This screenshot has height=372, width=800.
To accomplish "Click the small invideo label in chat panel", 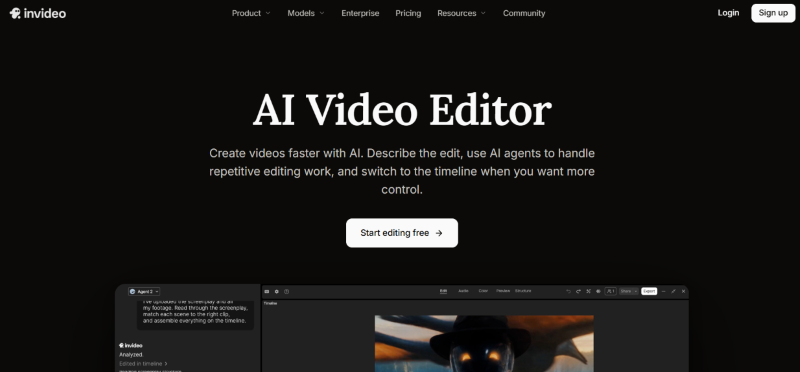I will tap(131, 345).
